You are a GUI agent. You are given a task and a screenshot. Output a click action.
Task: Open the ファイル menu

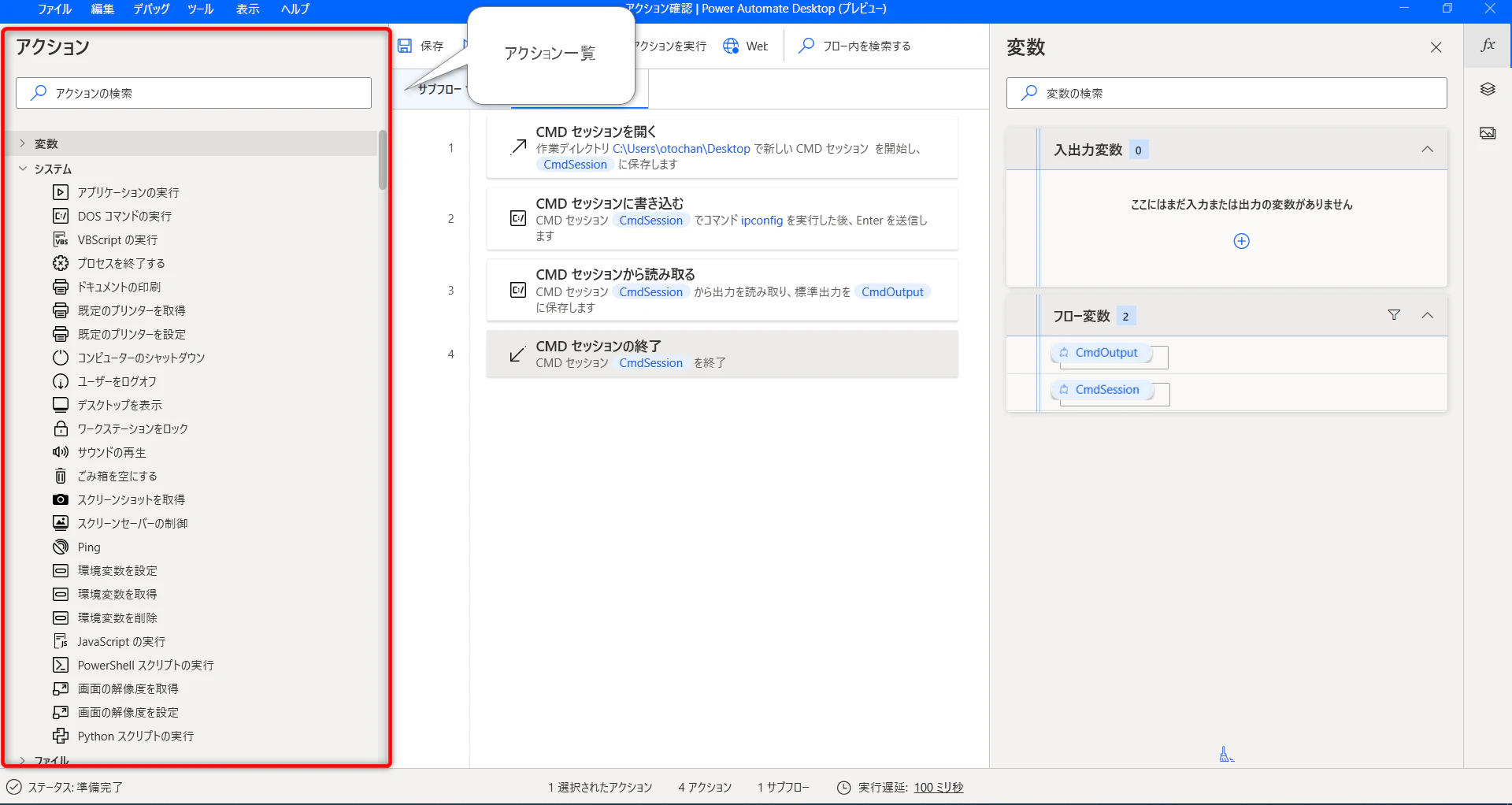[54, 9]
